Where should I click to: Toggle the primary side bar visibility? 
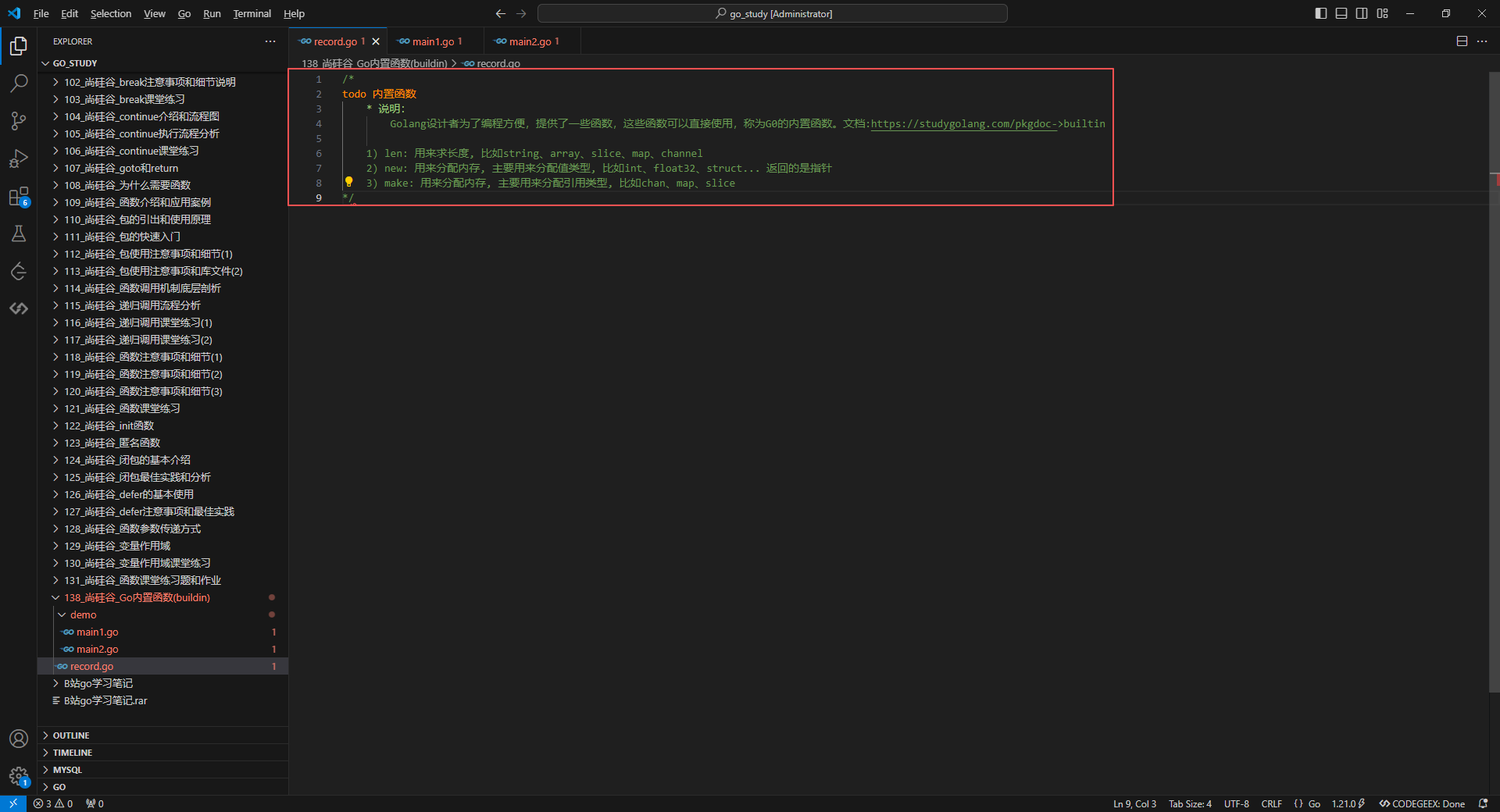point(1321,13)
